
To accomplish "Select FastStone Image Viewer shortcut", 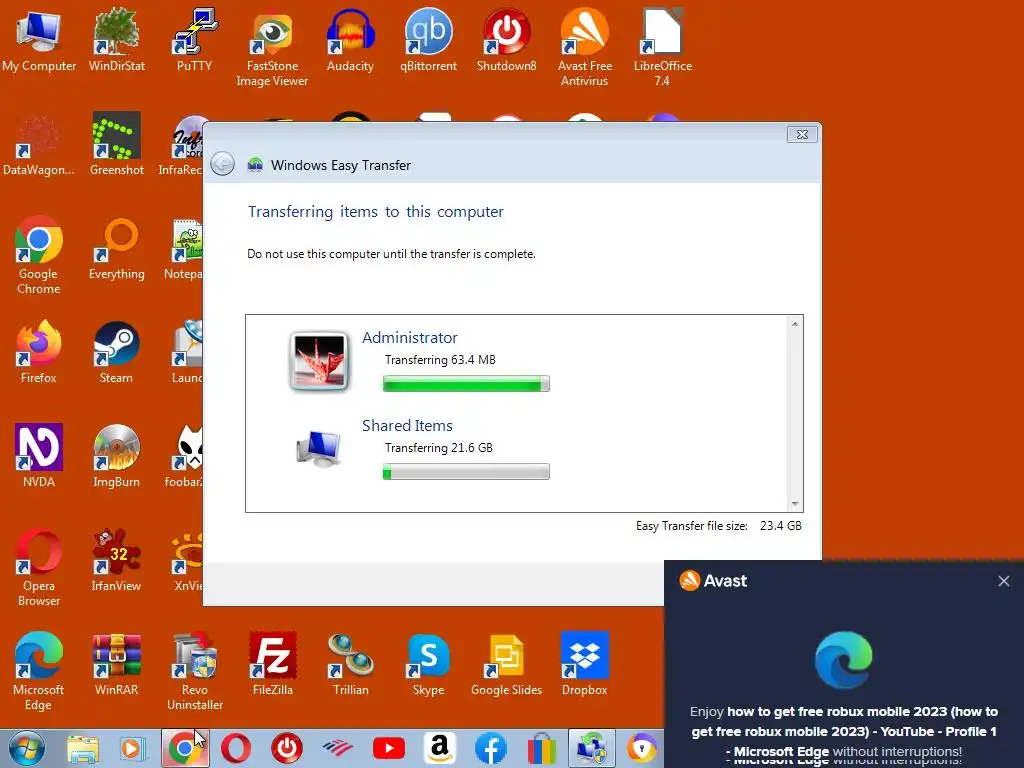I will [272, 48].
